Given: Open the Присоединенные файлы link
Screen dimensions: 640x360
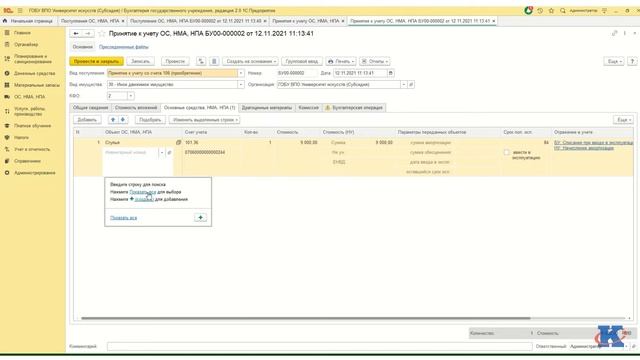Looking at the screenshot, I should (x=124, y=47).
